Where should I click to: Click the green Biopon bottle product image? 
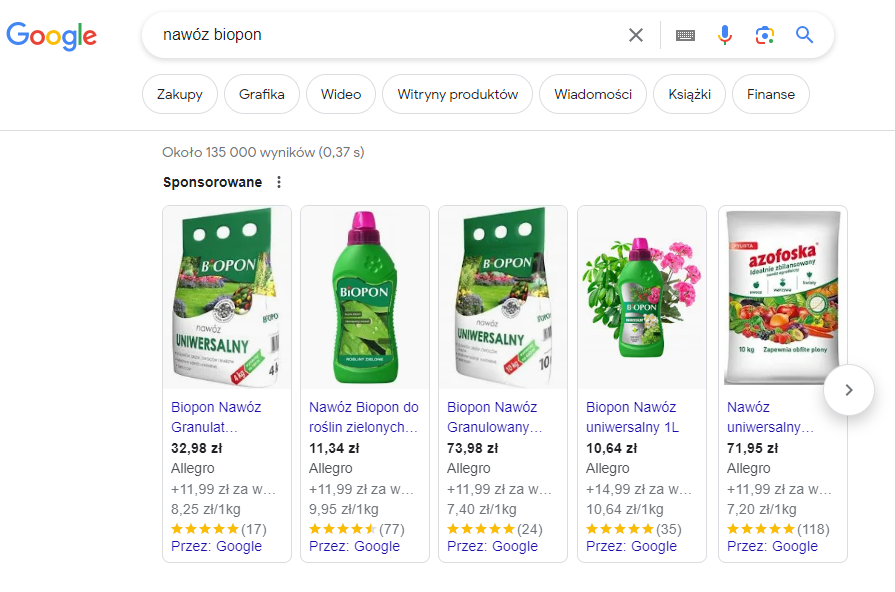coord(365,297)
